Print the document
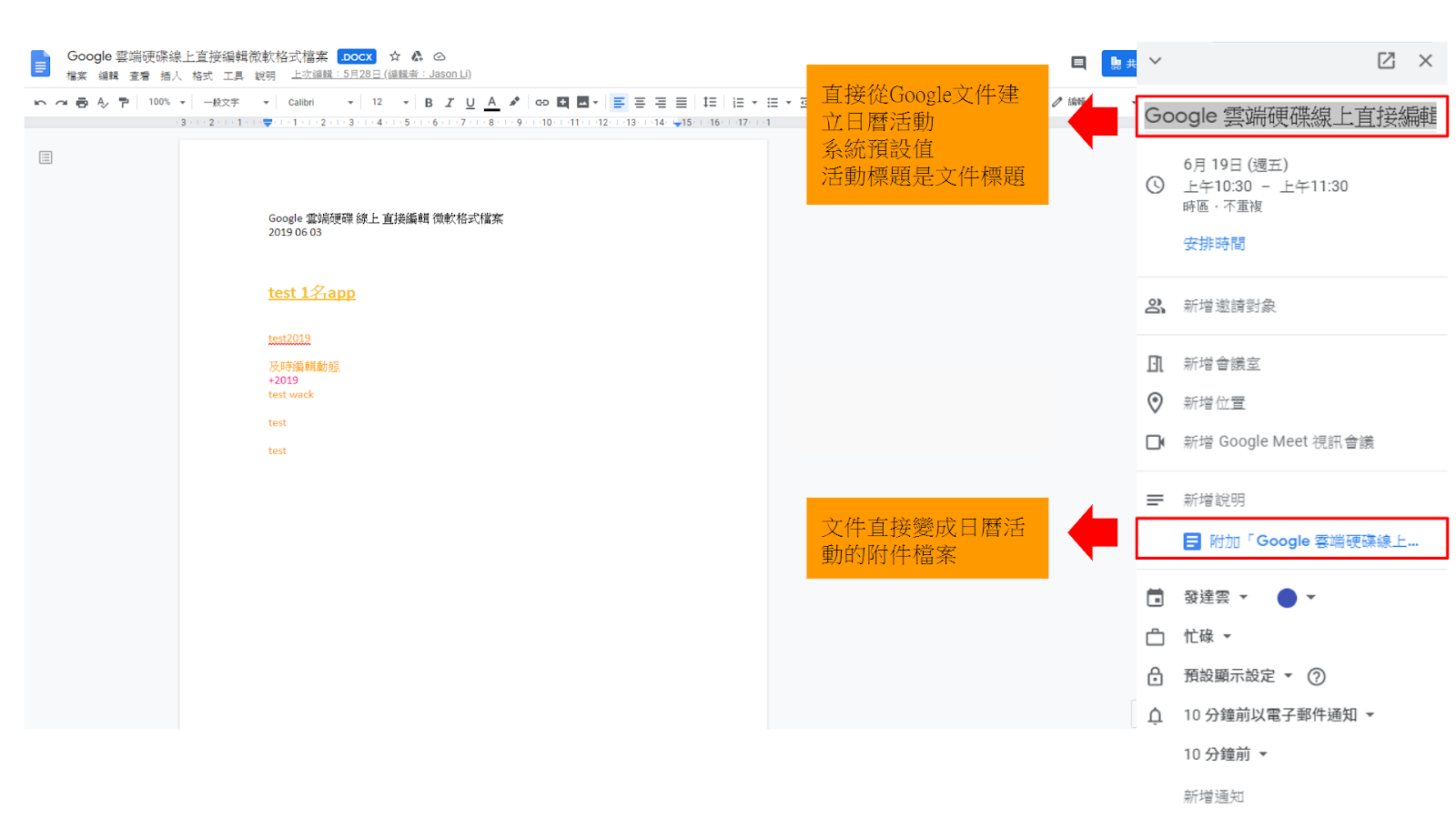 point(82,103)
